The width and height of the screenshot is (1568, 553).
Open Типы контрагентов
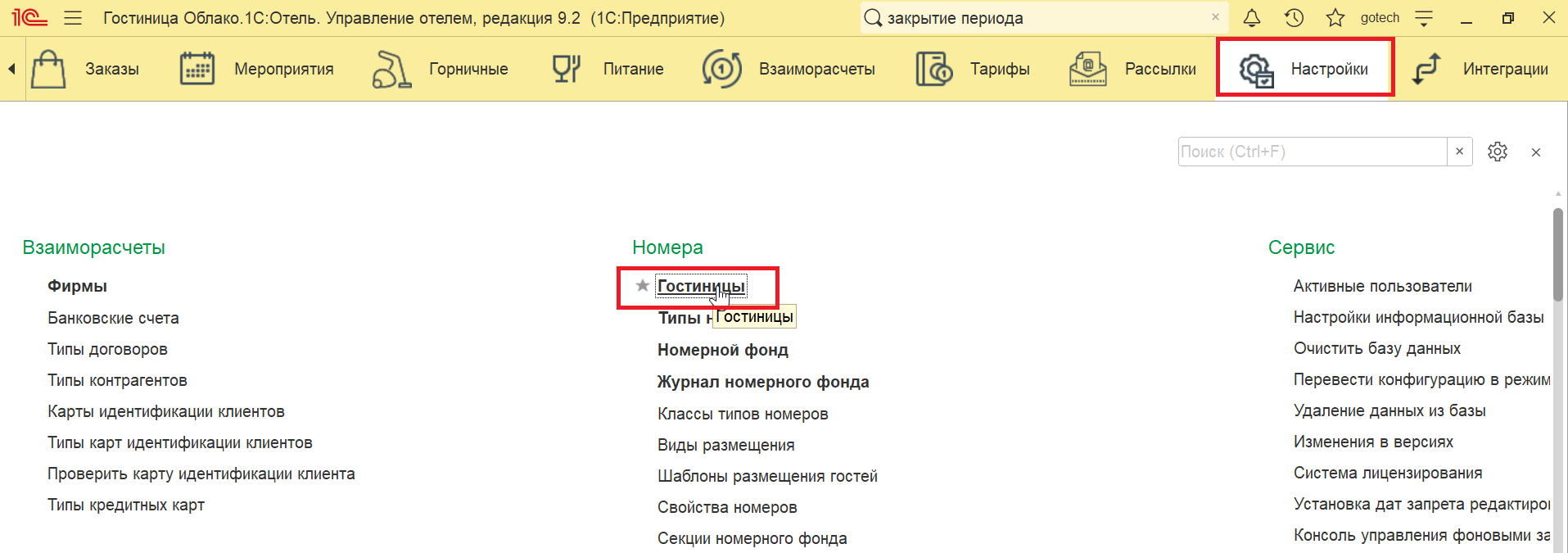117,380
